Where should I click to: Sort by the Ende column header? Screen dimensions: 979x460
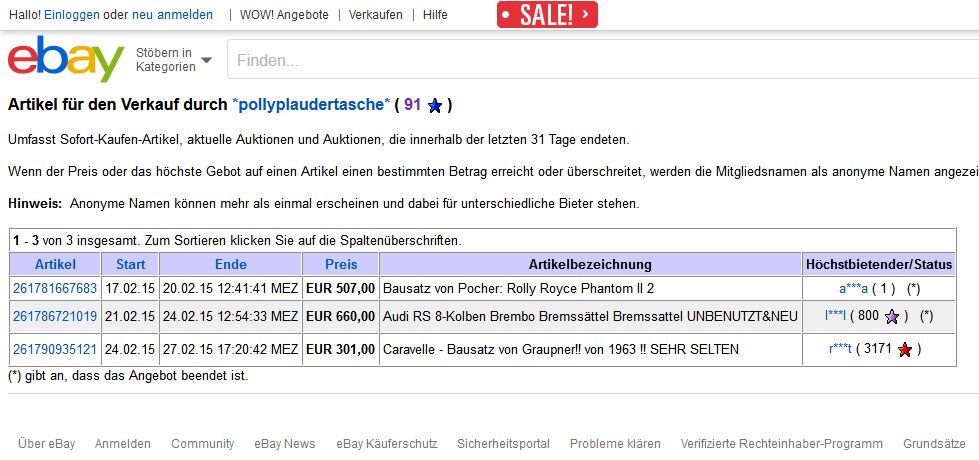tap(231, 265)
